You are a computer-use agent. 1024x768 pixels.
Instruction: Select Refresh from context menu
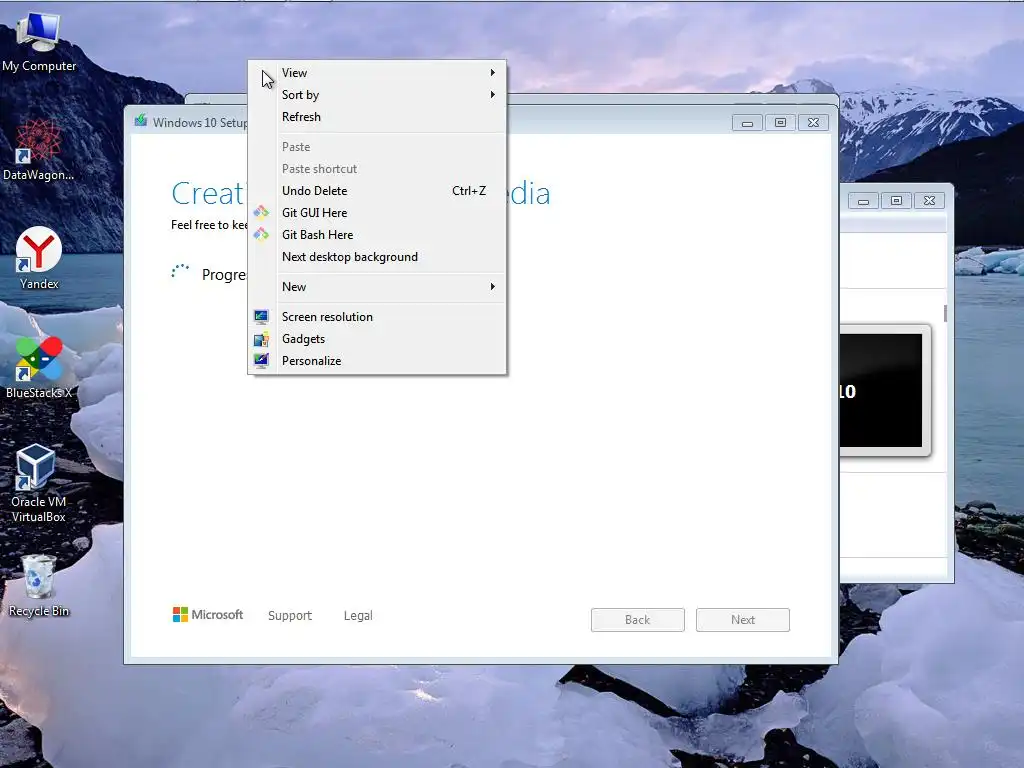point(377,117)
